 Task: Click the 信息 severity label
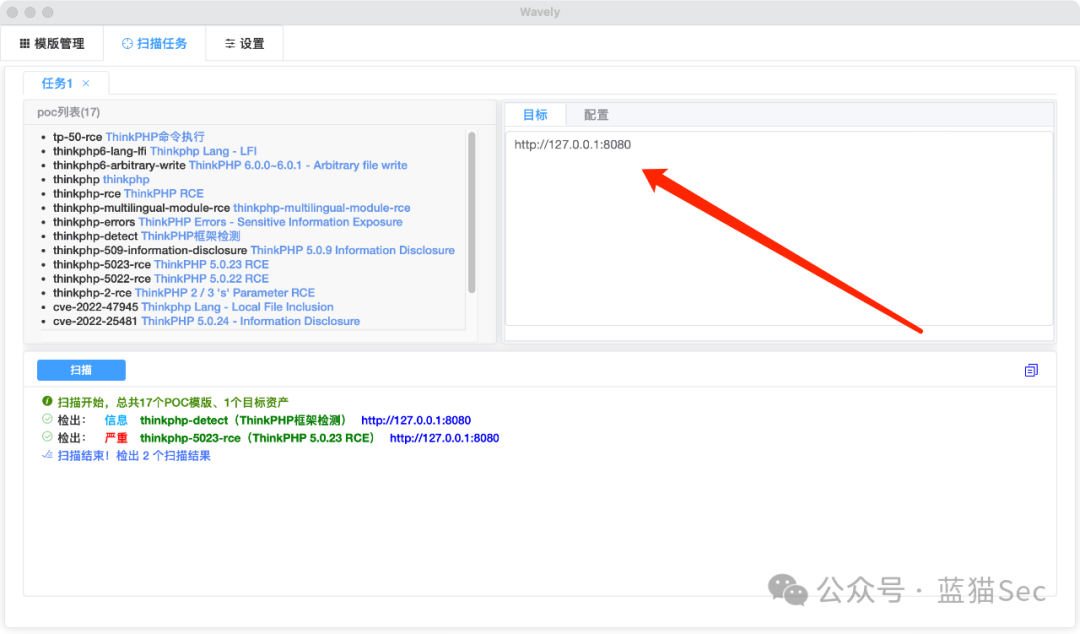pyautogui.click(x=116, y=420)
